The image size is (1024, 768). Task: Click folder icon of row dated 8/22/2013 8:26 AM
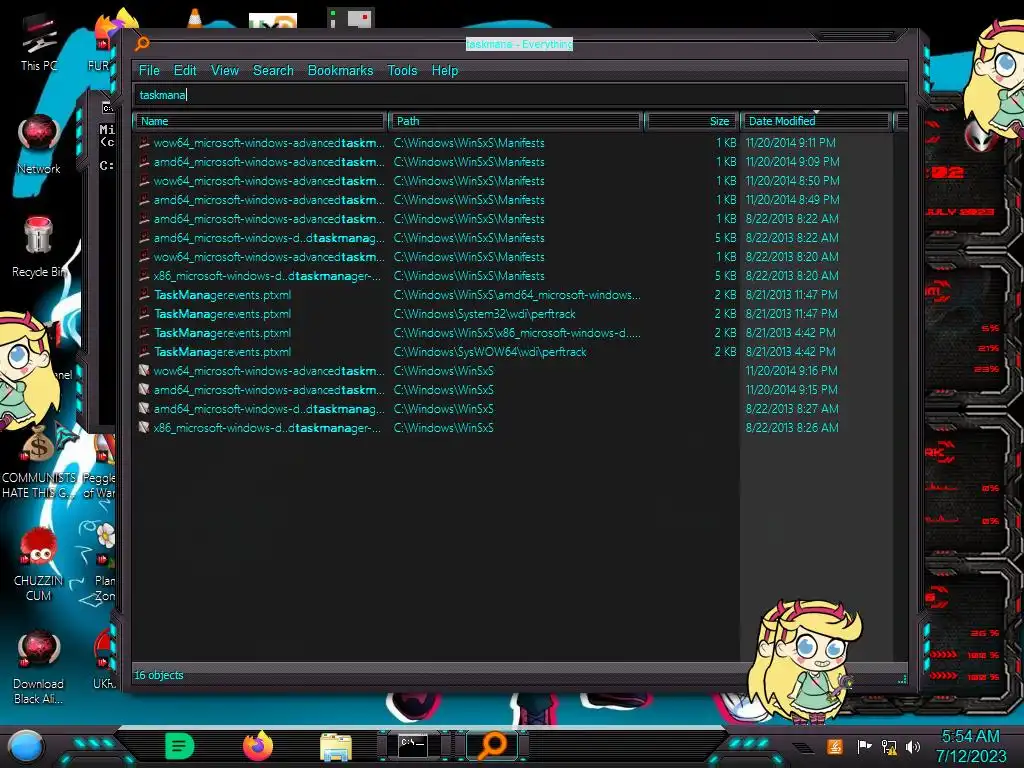[x=144, y=427]
